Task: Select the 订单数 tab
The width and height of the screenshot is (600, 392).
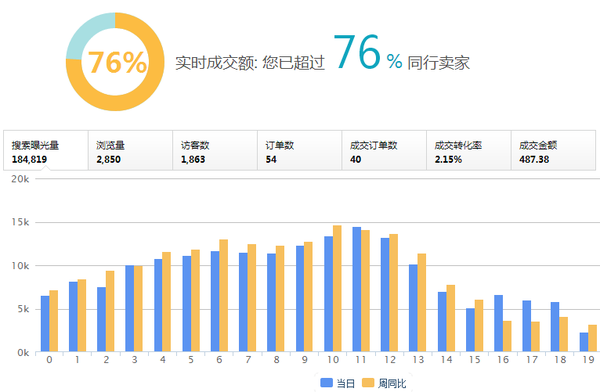Action: [x=300, y=150]
